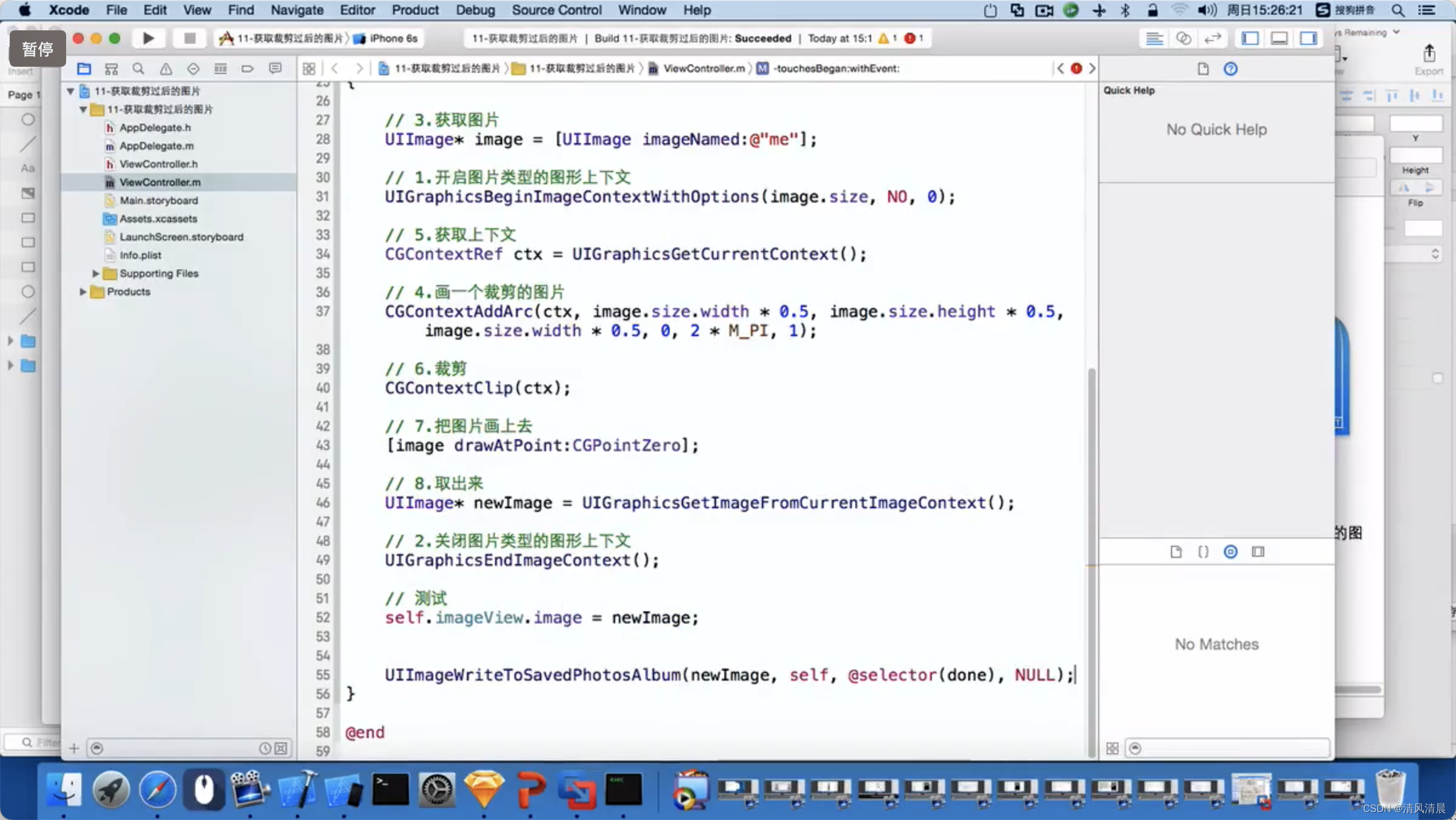Image resolution: width=1456 pixels, height=820 pixels.
Task: Open the Product menu
Action: click(x=415, y=10)
